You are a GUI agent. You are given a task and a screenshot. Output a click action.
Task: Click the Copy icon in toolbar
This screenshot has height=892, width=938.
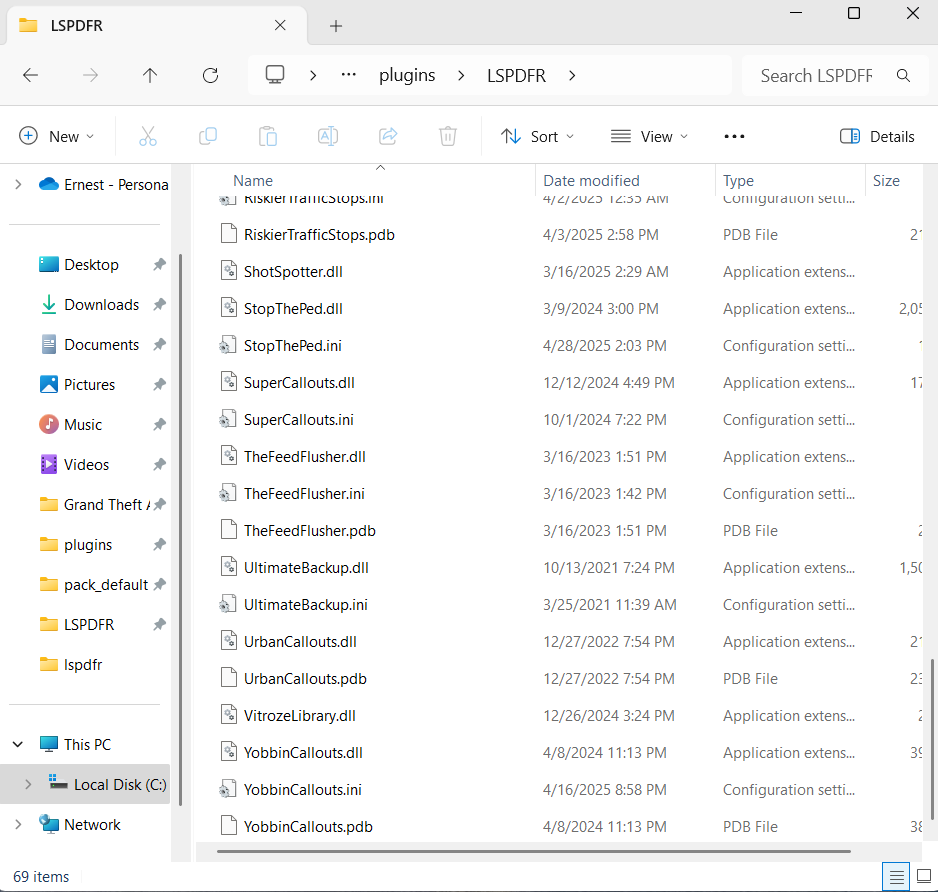(x=208, y=136)
